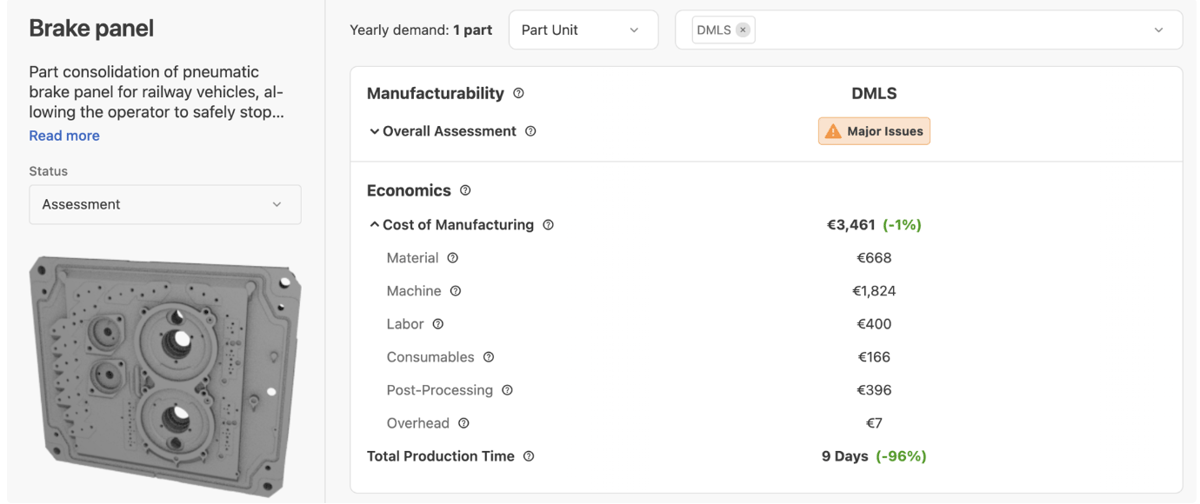Click help icon next to Material
This screenshot has width=1200, height=504.
point(453,258)
